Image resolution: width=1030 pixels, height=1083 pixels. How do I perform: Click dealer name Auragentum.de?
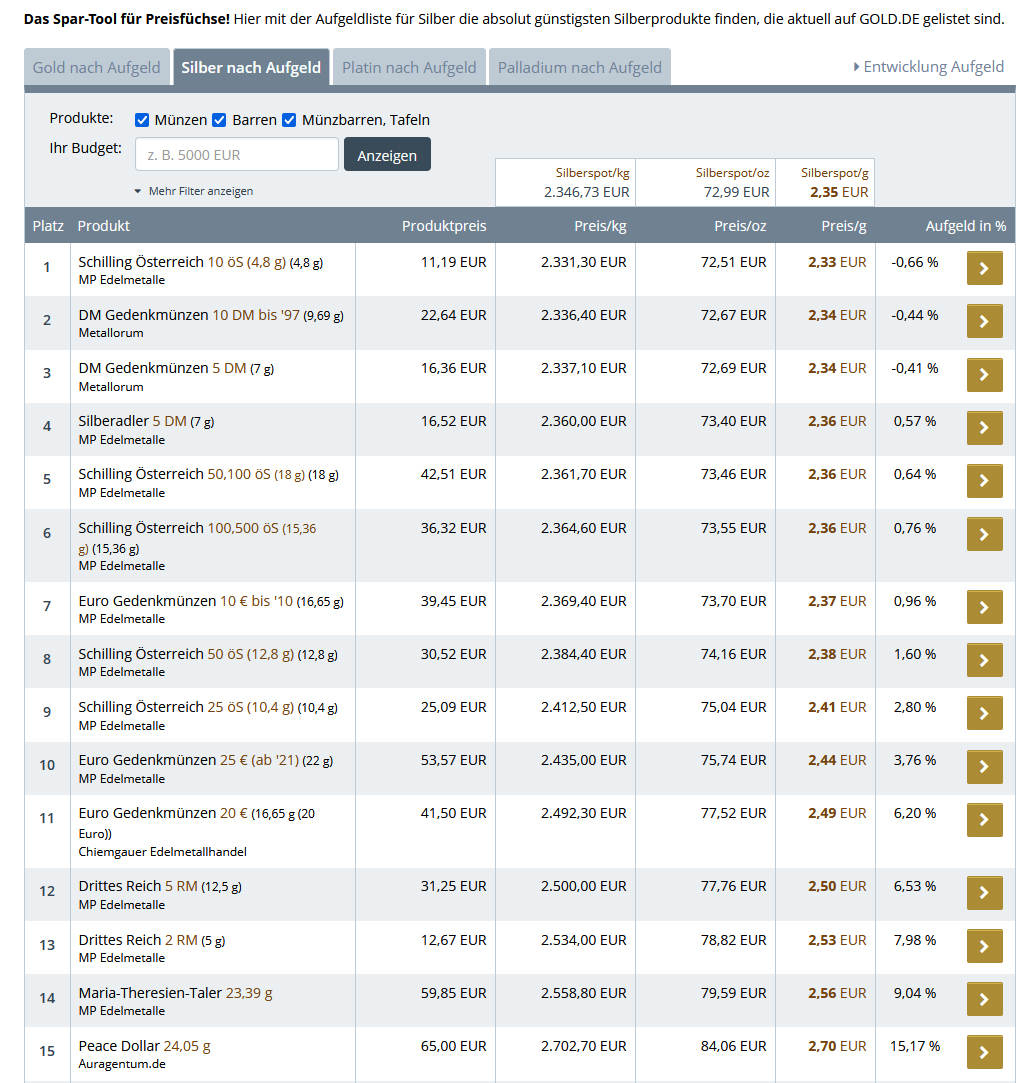(122, 1064)
